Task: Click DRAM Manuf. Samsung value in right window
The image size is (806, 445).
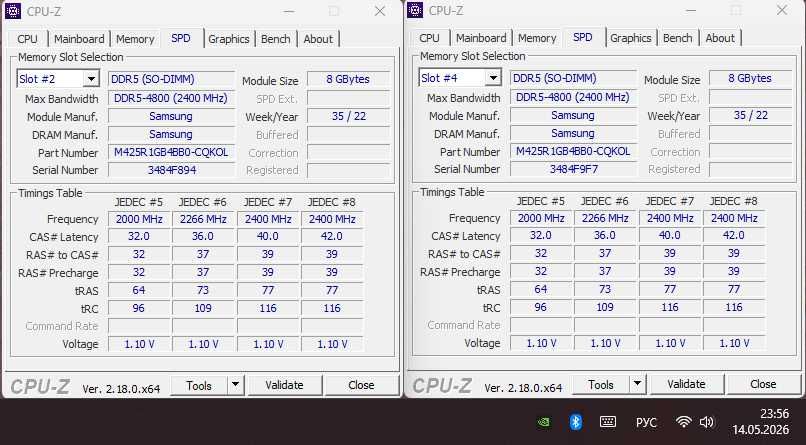Action: point(574,133)
